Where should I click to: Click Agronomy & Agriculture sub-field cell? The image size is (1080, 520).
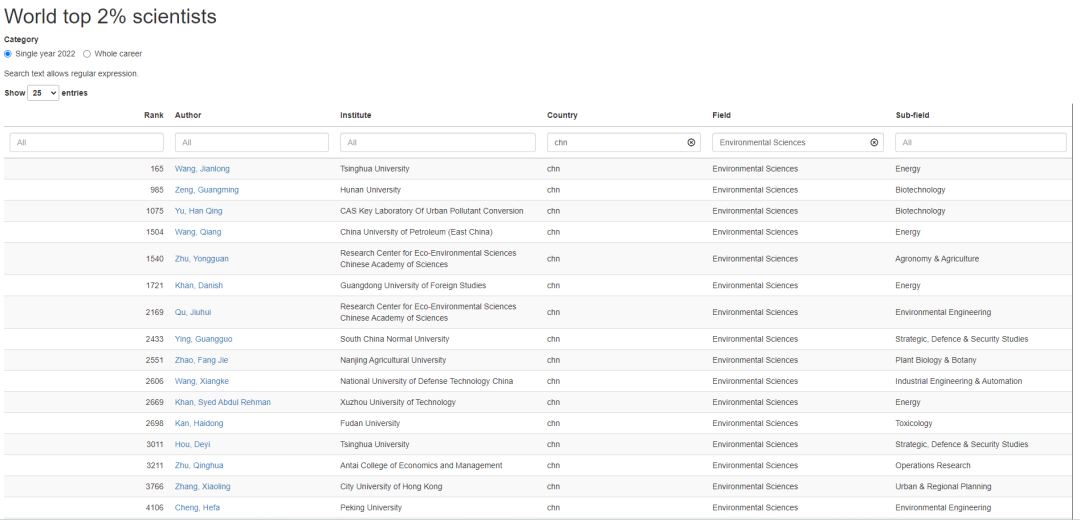(937, 259)
